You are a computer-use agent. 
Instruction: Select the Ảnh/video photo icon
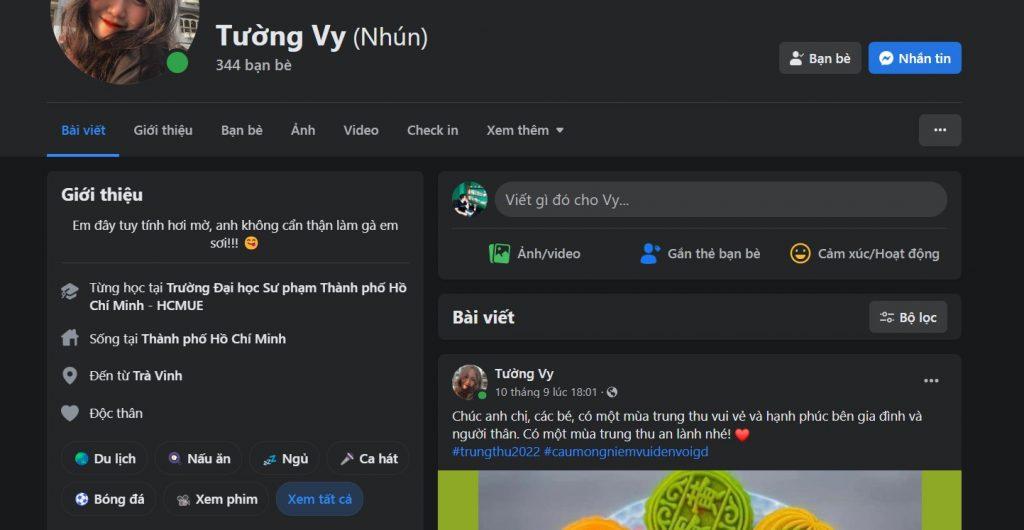click(499, 253)
